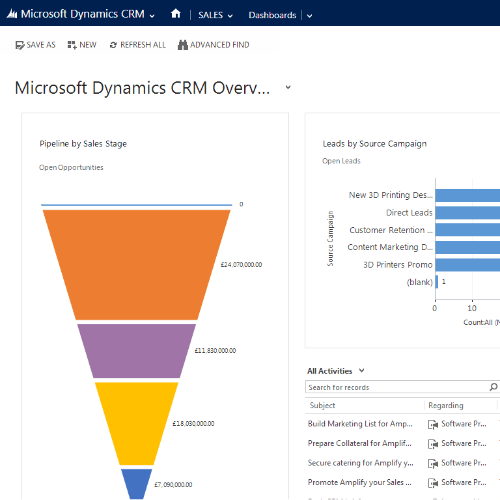Click the search magnifier icon
Viewport: 500px width, 500px height.
(494, 387)
